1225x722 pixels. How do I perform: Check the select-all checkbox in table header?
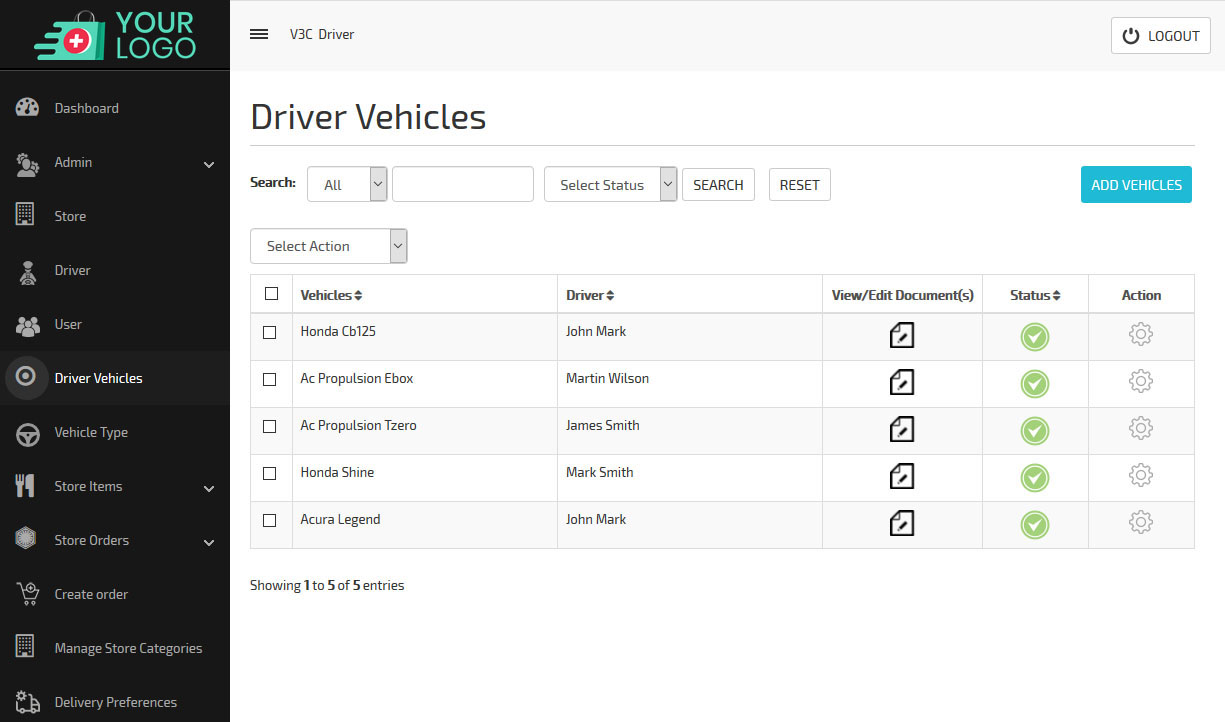(271, 294)
